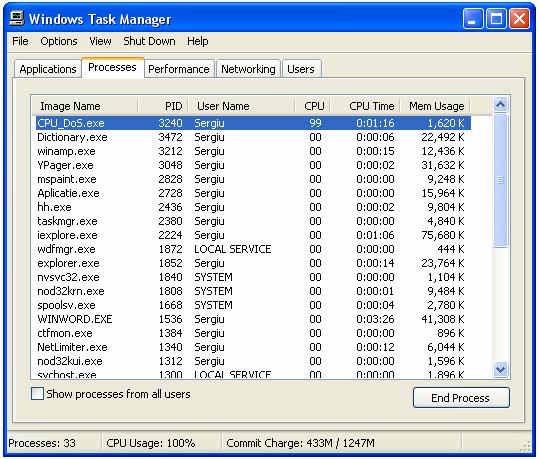Click the Task Manager title bar icon
The height and width of the screenshot is (459, 539).
coord(16,18)
